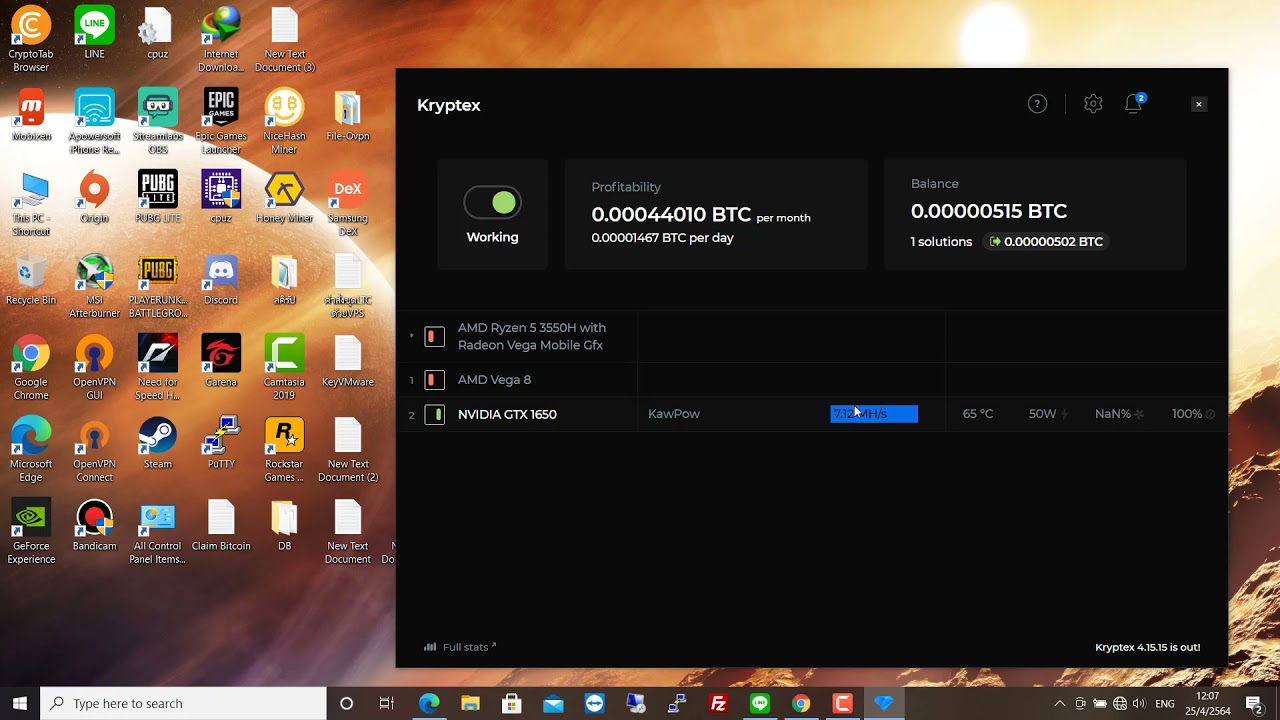Open Discord desktop icon
This screenshot has width=1280, height=720.
tap(221, 280)
